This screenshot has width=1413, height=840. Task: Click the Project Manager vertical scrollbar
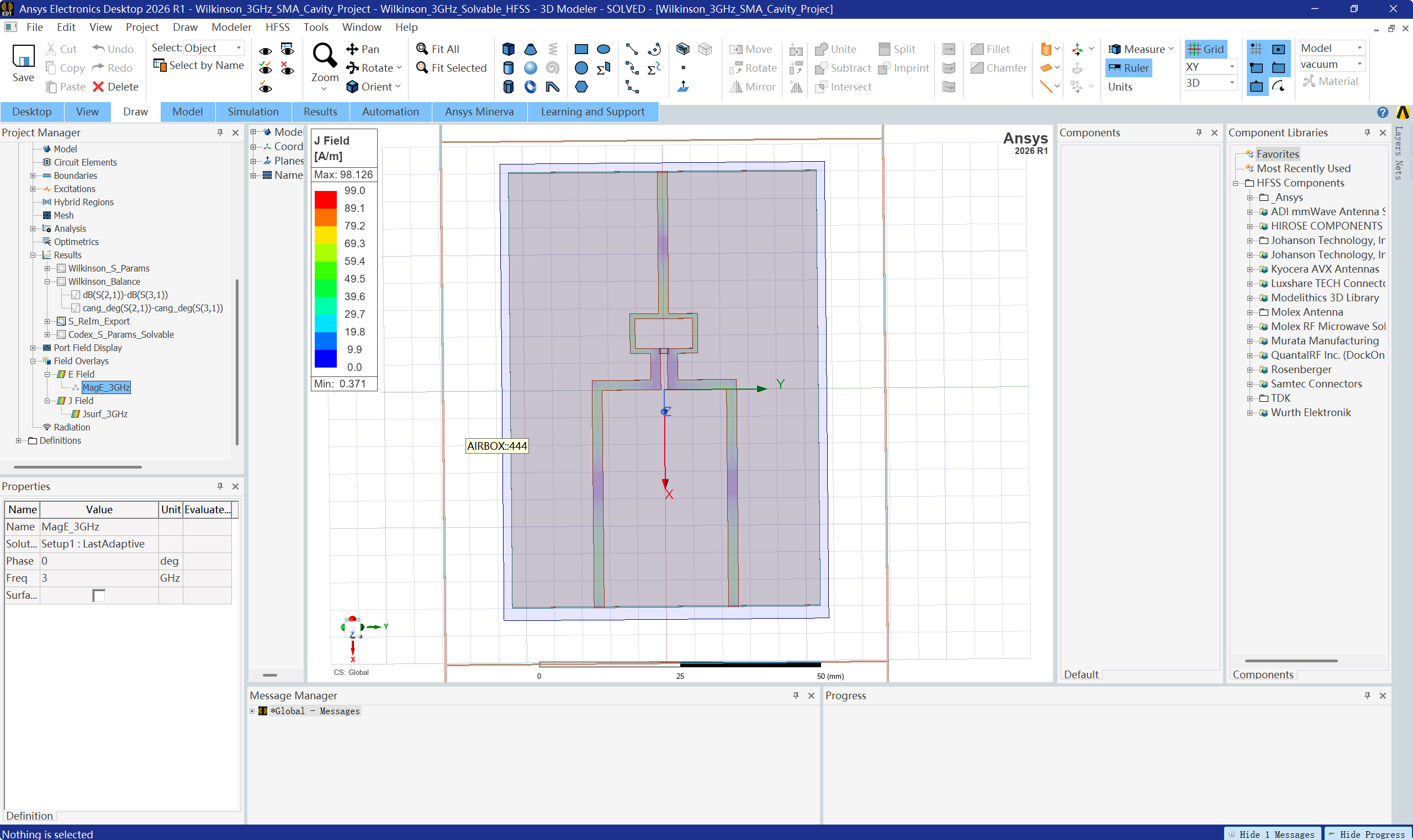[x=237, y=362]
